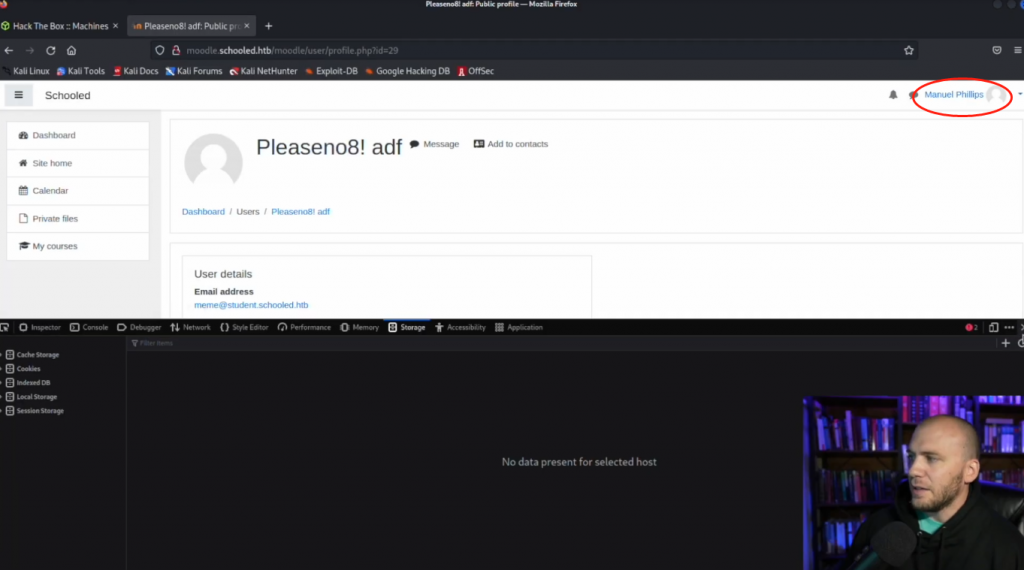The height and width of the screenshot is (570, 1024).
Task: Activate the devtools element picker
Action: (x=5, y=328)
